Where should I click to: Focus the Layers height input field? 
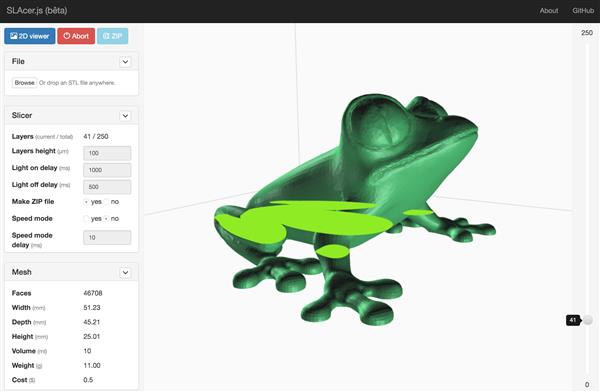[x=107, y=153]
